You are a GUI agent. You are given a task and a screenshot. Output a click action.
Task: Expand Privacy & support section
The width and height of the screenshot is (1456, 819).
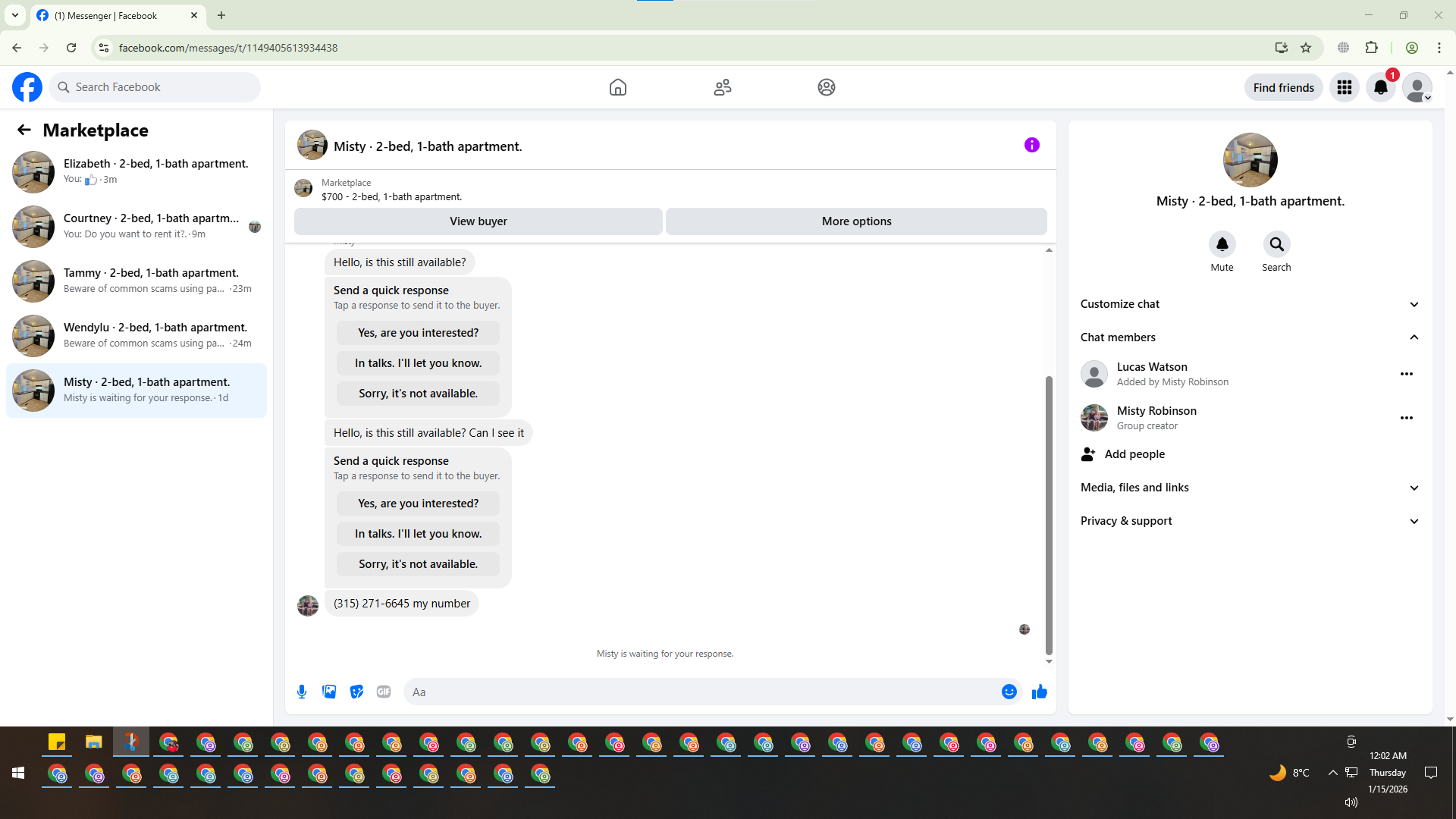(1250, 521)
